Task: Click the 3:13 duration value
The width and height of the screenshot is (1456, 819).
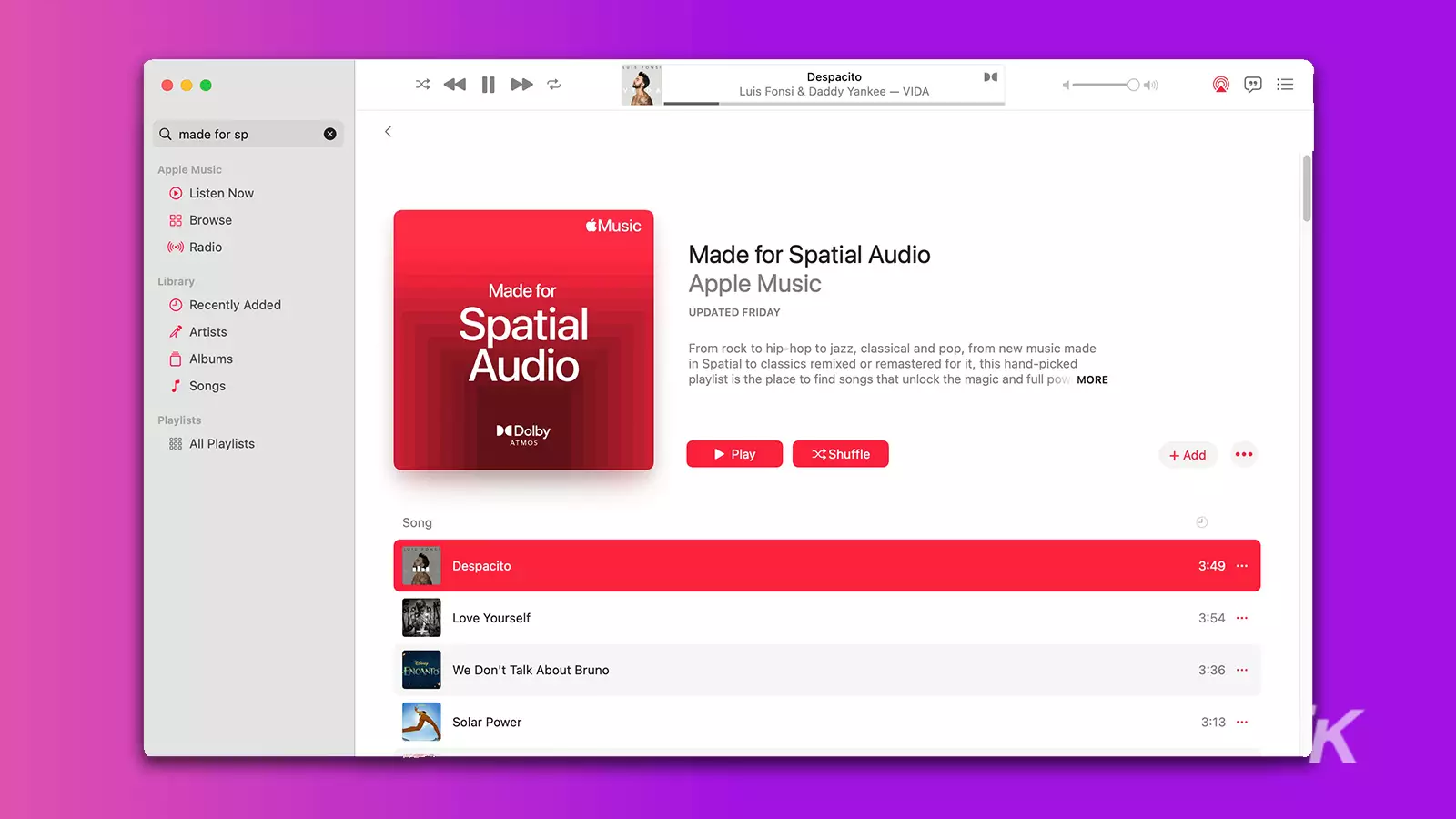Action: (x=1213, y=722)
